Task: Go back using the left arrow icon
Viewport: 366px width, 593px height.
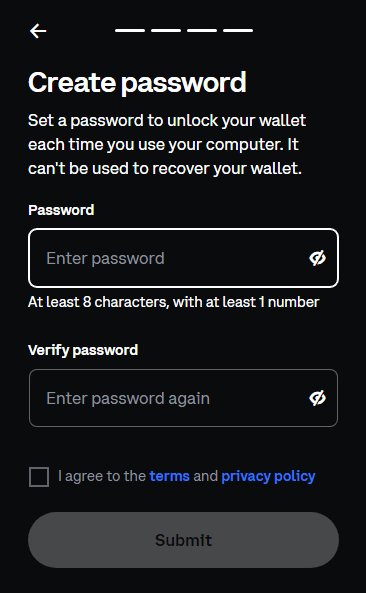Action: (x=38, y=31)
